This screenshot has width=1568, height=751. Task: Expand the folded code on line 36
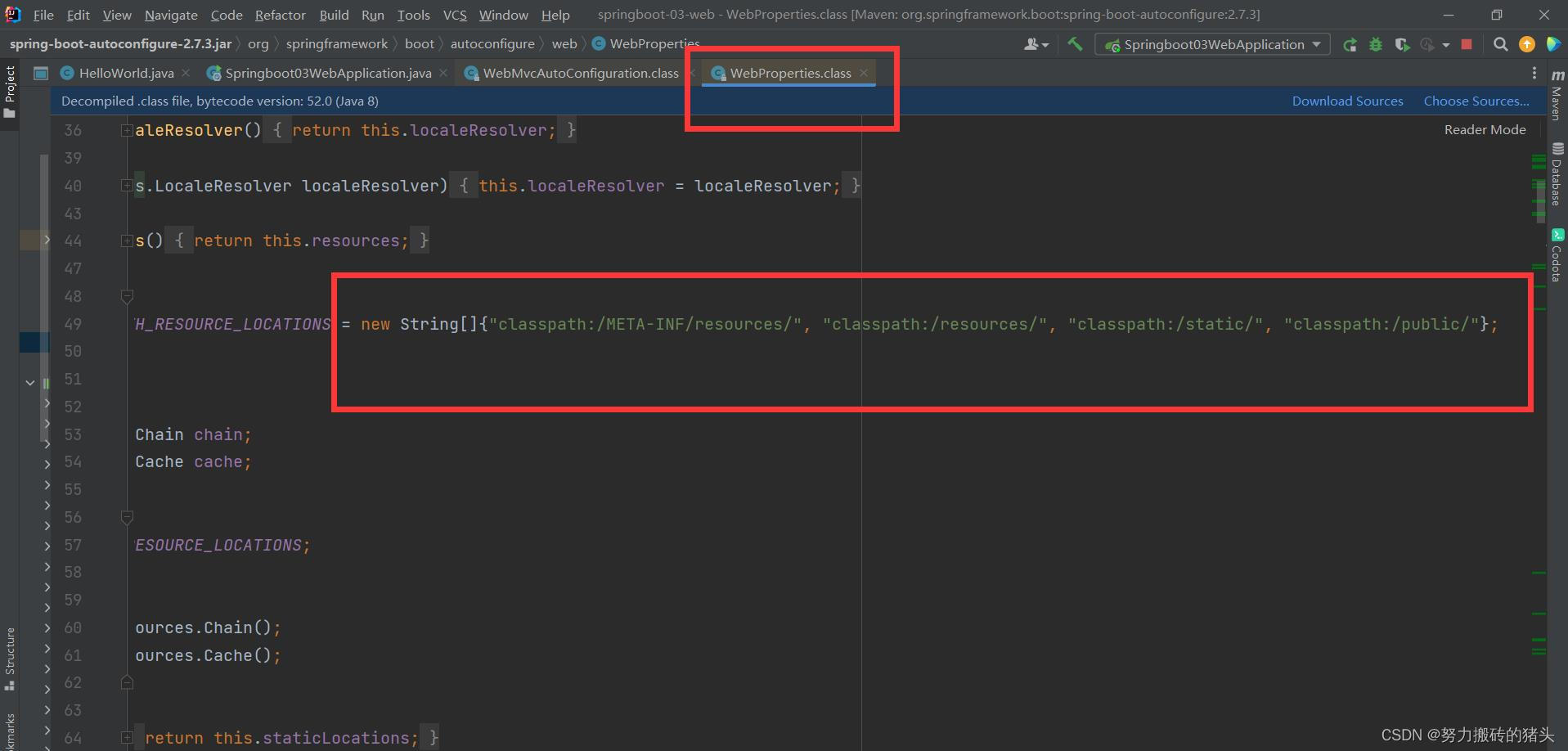[127, 130]
